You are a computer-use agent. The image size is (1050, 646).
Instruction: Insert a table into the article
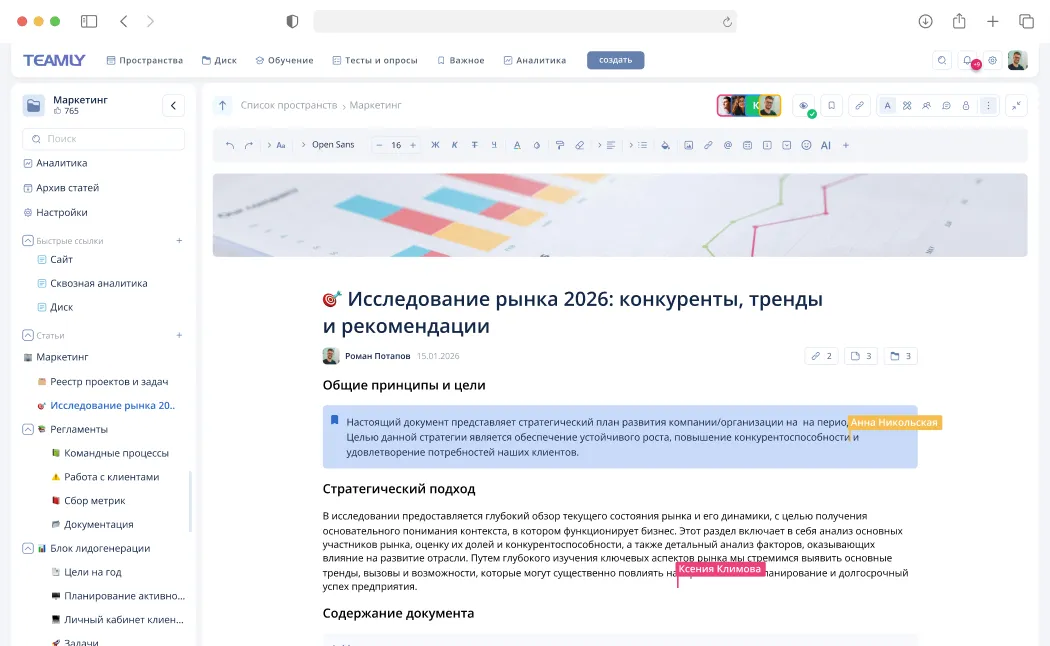(x=747, y=145)
